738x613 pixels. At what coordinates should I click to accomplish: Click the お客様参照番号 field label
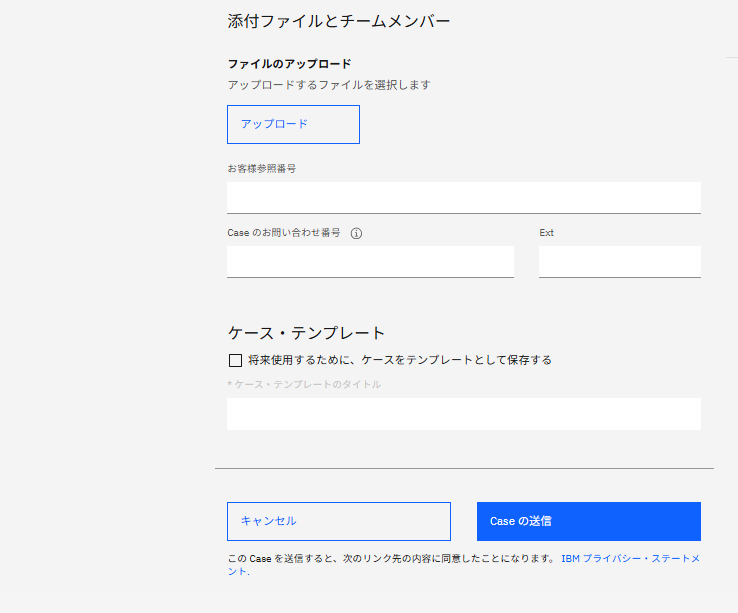click(261, 168)
